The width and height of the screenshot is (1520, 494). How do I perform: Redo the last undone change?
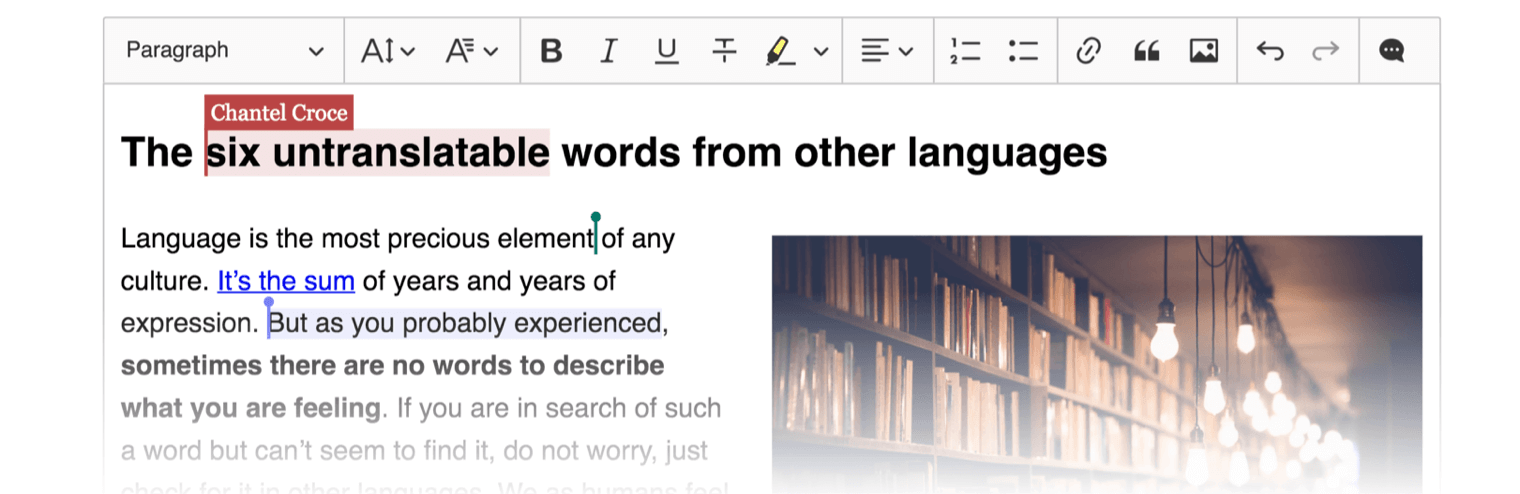[1326, 51]
